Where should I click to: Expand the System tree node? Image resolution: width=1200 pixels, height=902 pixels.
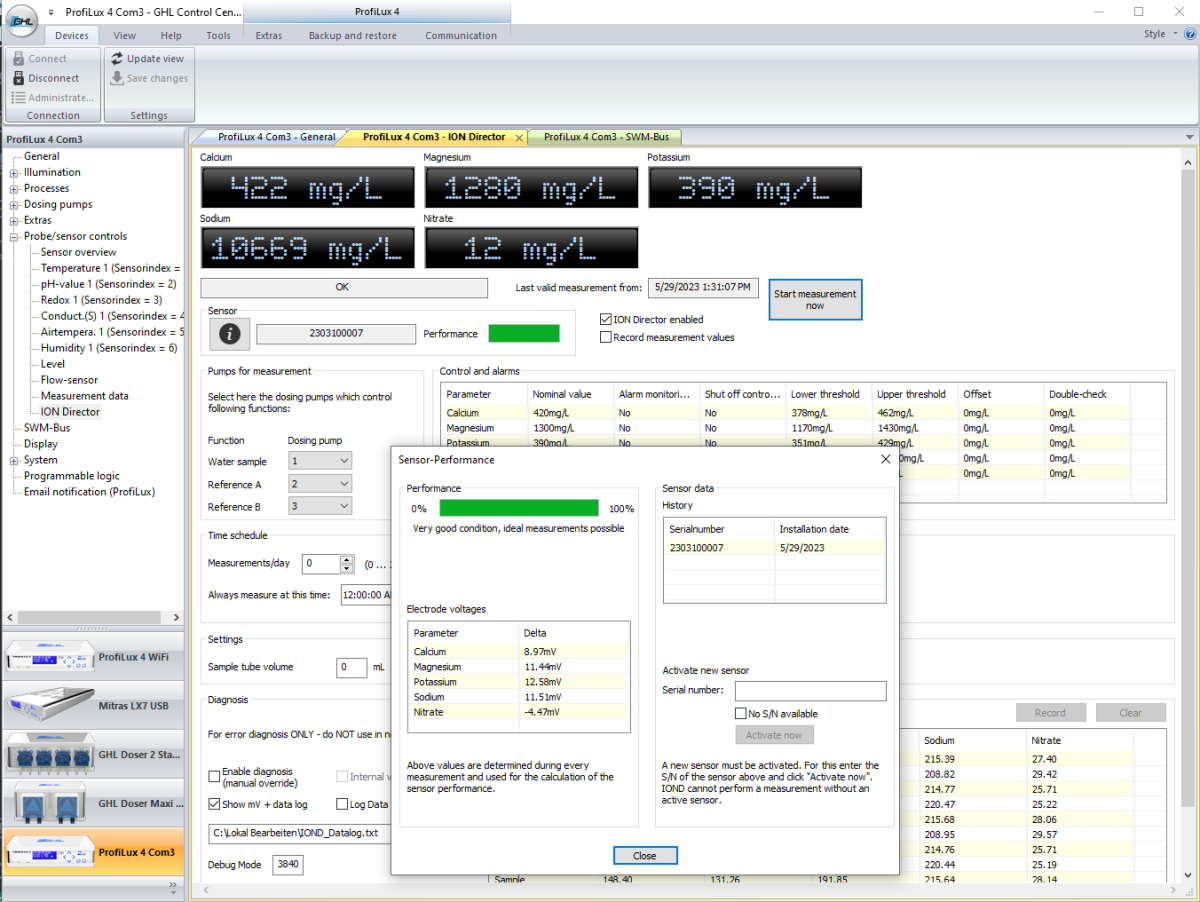14,461
